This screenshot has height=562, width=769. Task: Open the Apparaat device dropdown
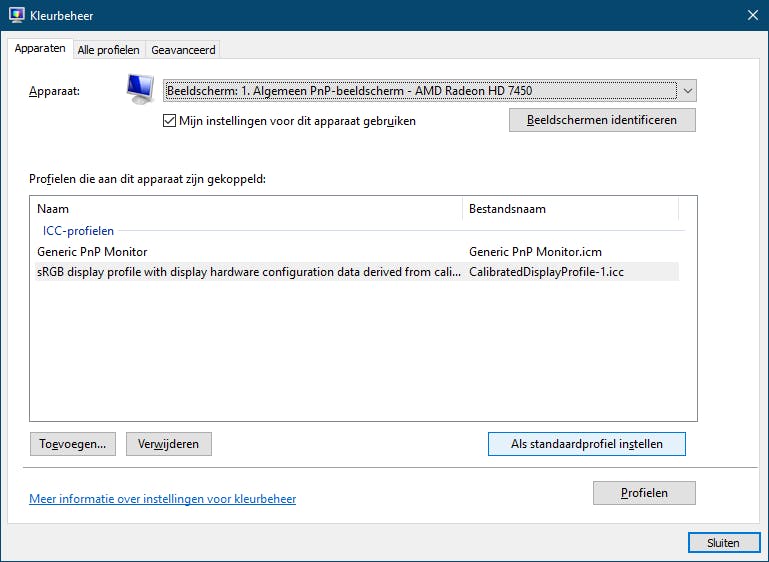click(x=420, y=91)
